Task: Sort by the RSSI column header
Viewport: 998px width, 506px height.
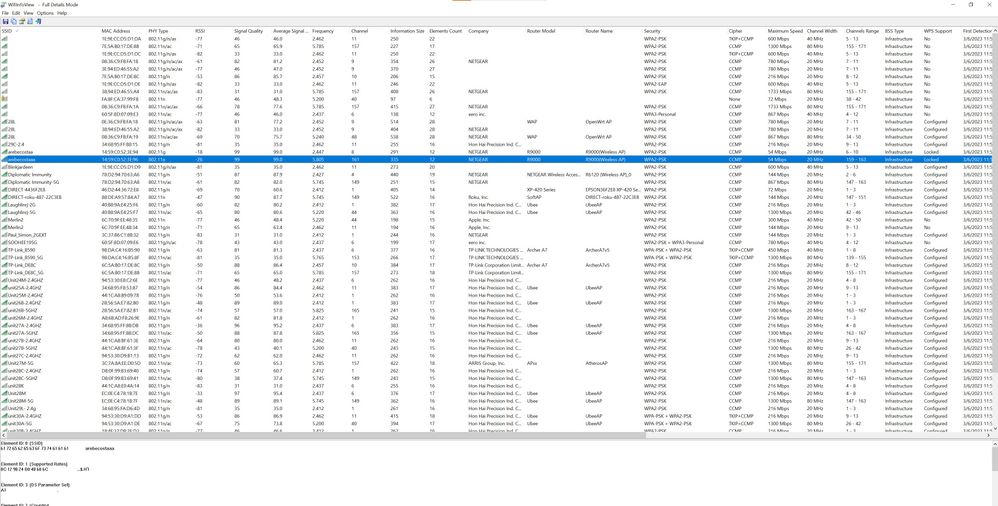Action: (213, 31)
